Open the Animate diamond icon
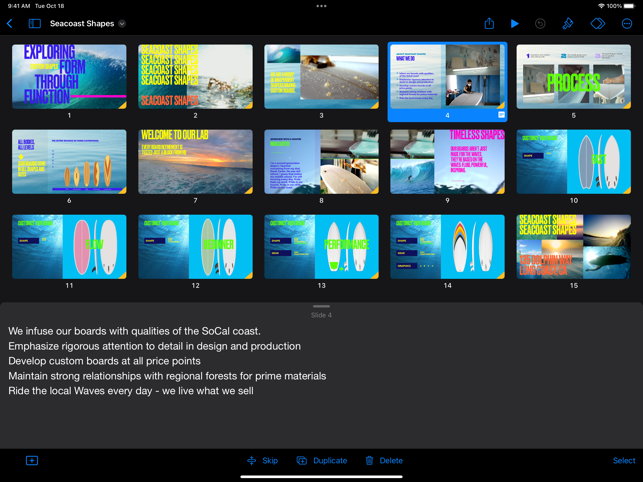Image resolution: width=643 pixels, height=482 pixels. click(x=598, y=23)
